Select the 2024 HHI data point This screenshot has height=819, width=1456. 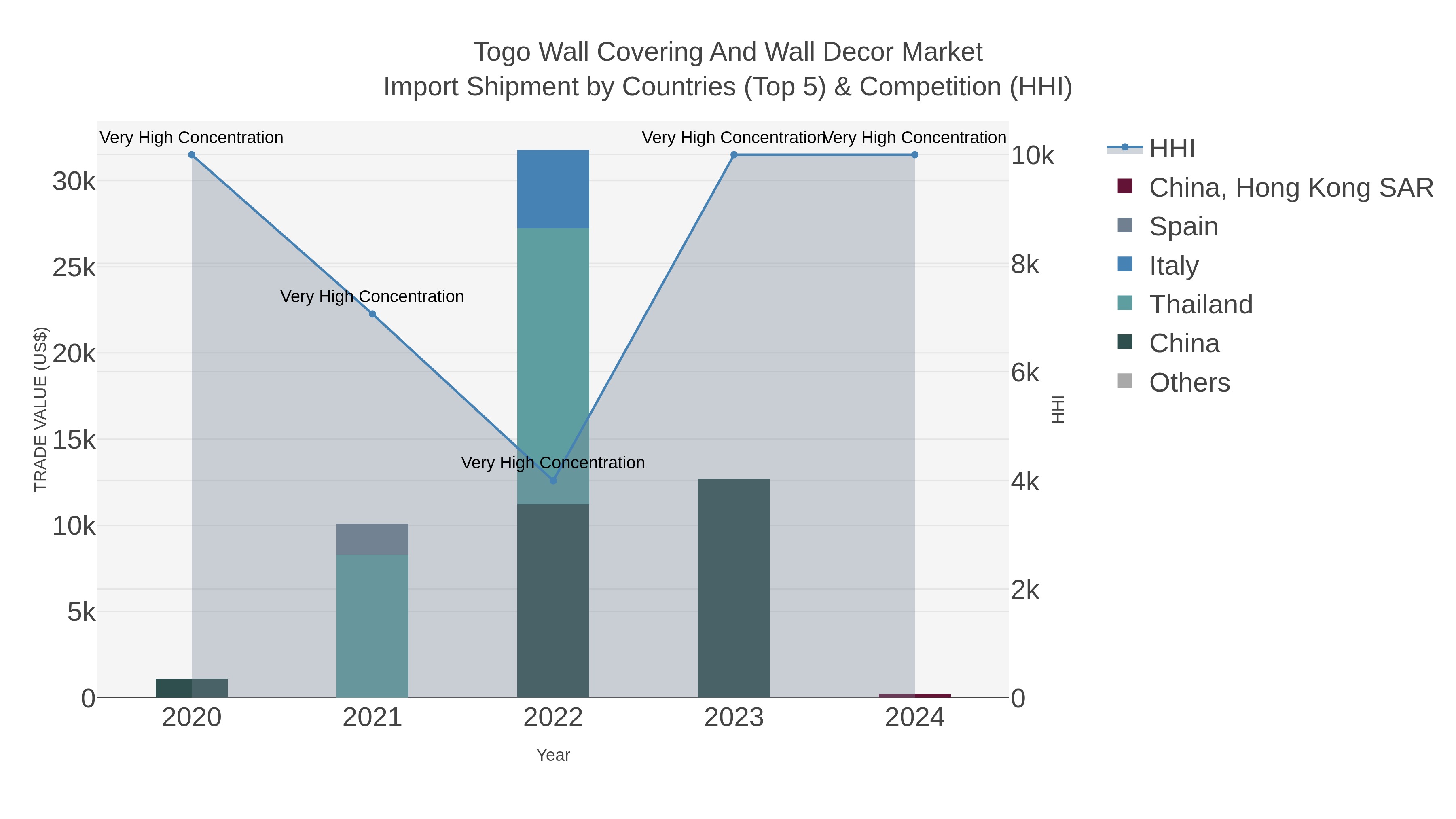coord(914,155)
